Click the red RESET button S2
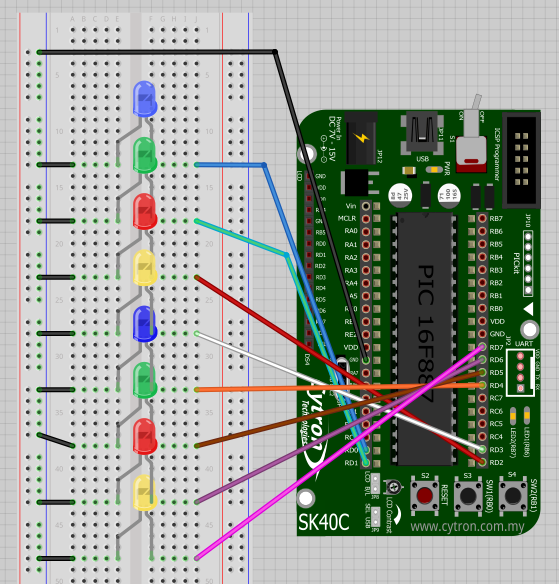559x584 pixels. [x=425, y=495]
